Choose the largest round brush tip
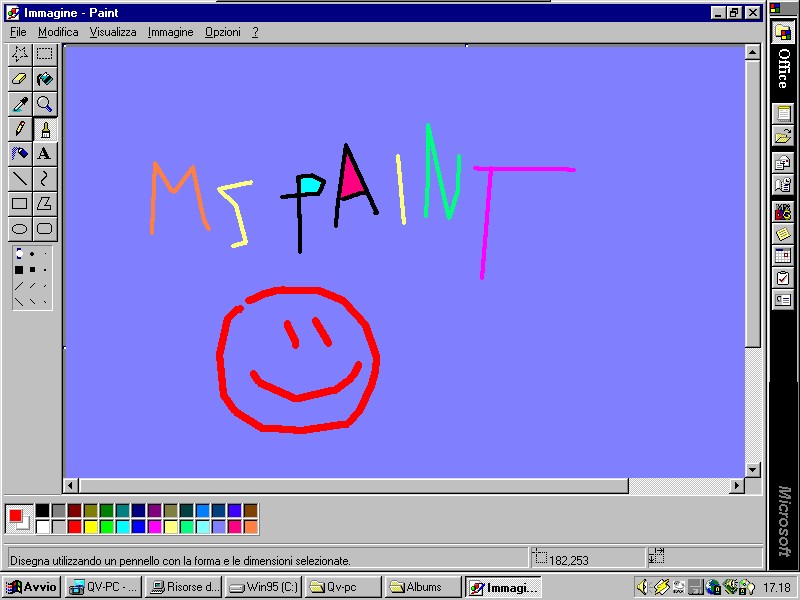The image size is (800, 600). click(x=19, y=254)
